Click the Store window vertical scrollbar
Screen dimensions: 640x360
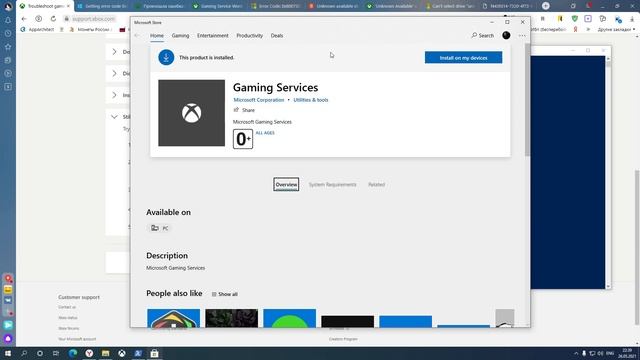point(527,100)
